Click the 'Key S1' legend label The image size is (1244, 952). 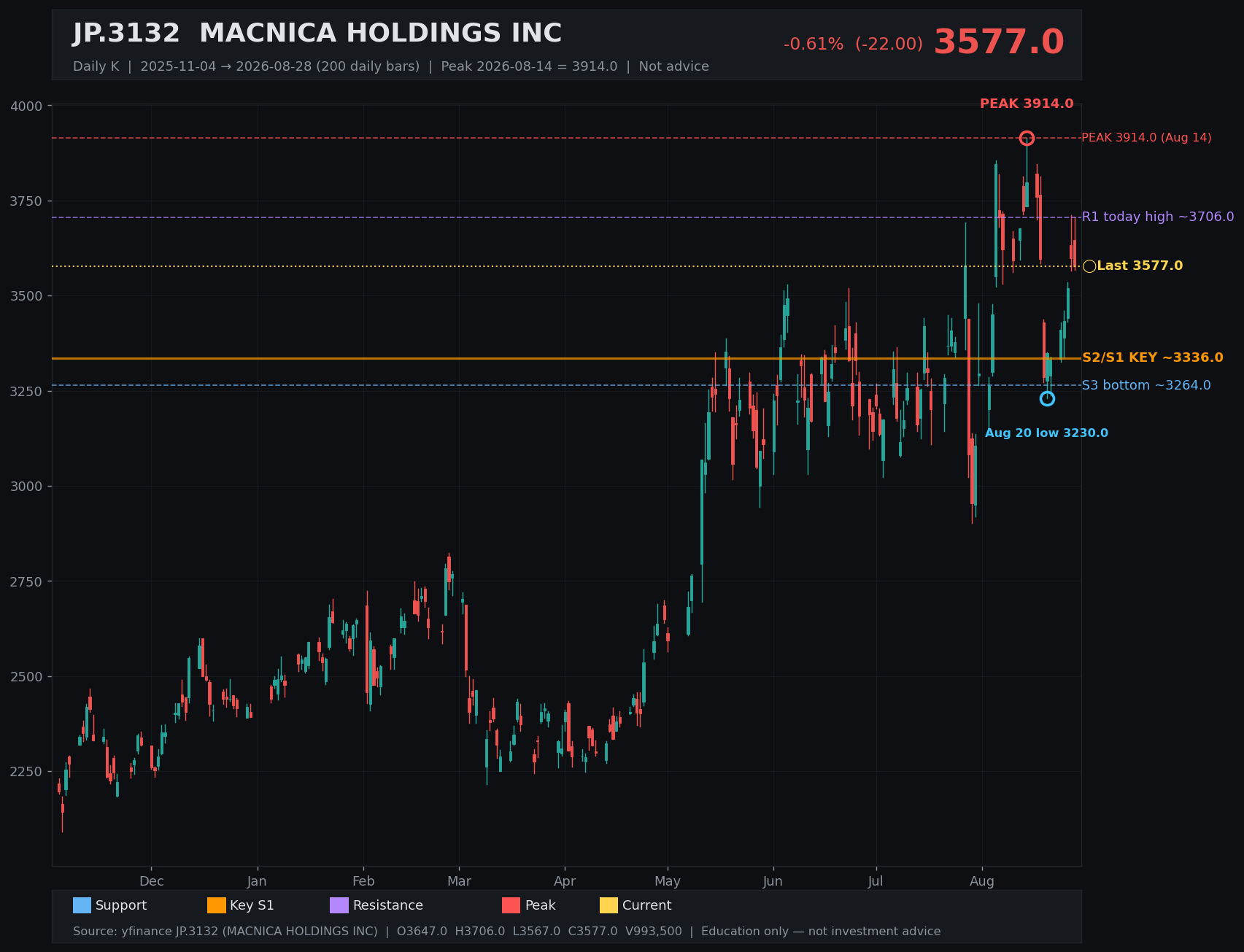coord(252,905)
